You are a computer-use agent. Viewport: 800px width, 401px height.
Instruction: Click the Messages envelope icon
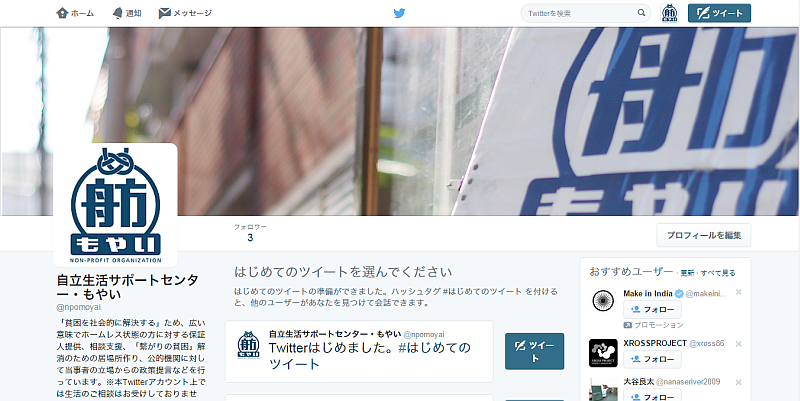164,13
